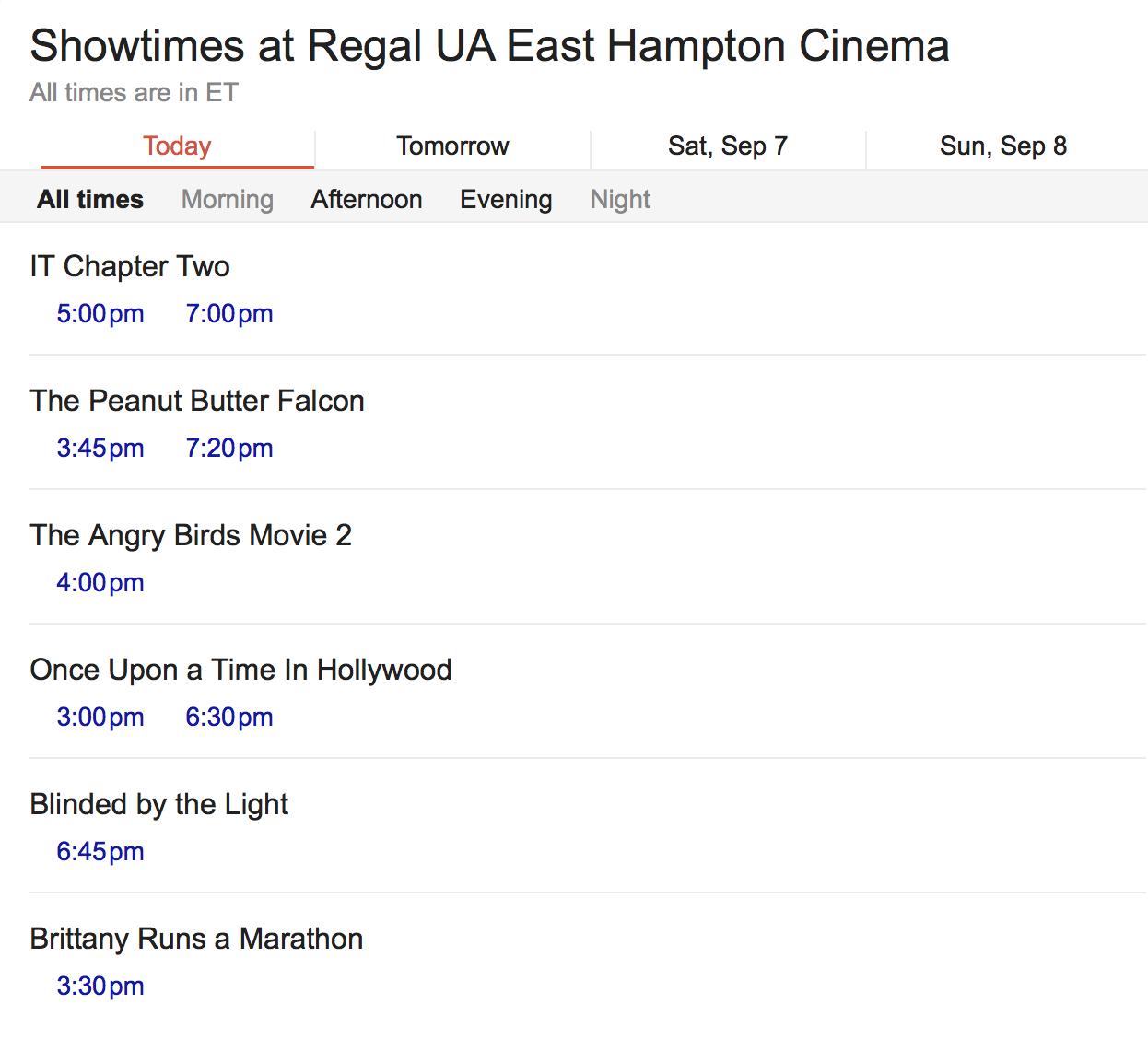The width and height of the screenshot is (1148, 1039).
Task: Filter showtimes by Morning
Action: [x=228, y=200]
